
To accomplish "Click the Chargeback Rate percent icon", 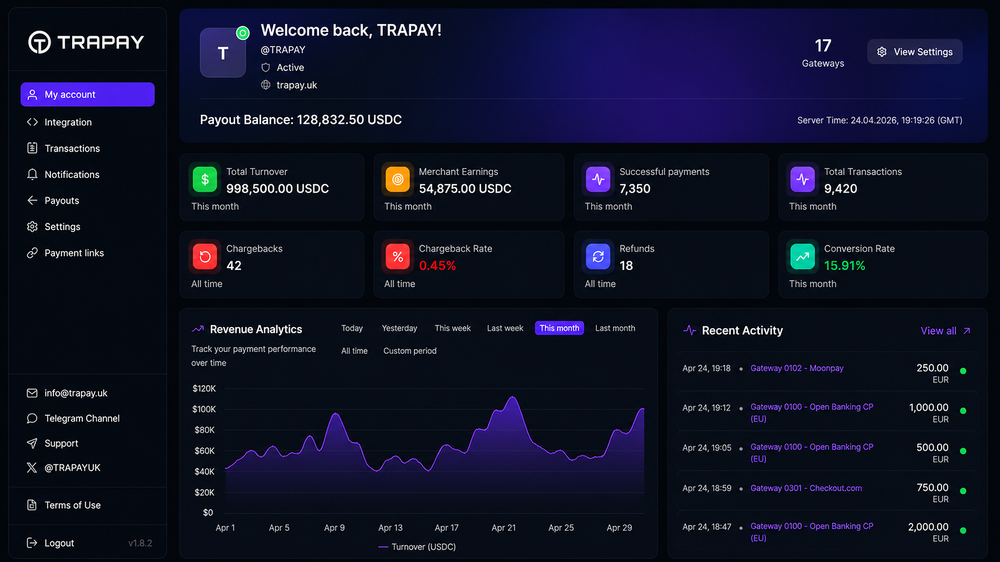I will click(x=397, y=256).
